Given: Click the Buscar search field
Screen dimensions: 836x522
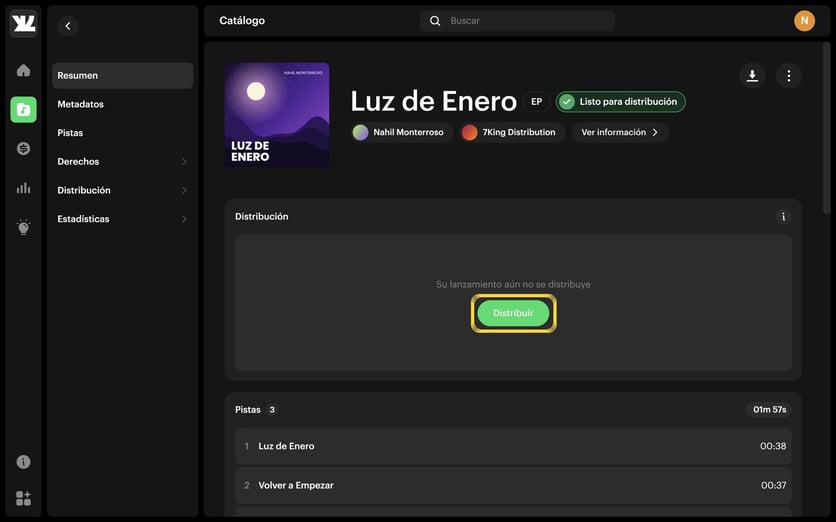Looking at the screenshot, I should (x=517, y=21).
